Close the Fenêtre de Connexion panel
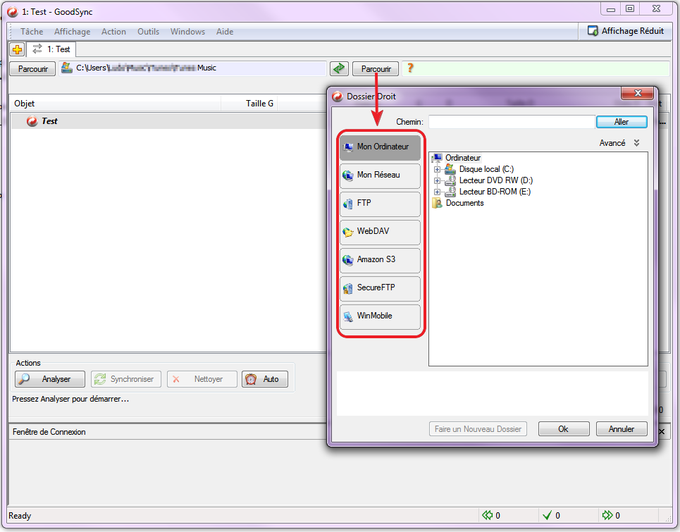The height and width of the screenshot is (532, 680). click(662, 432)
